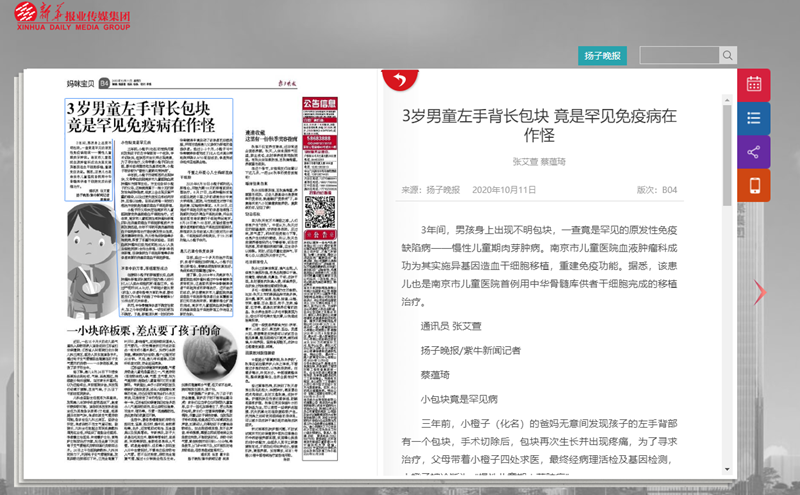800x495 pixels.
Task: Click the purple share icon
Action: (754, 152)
